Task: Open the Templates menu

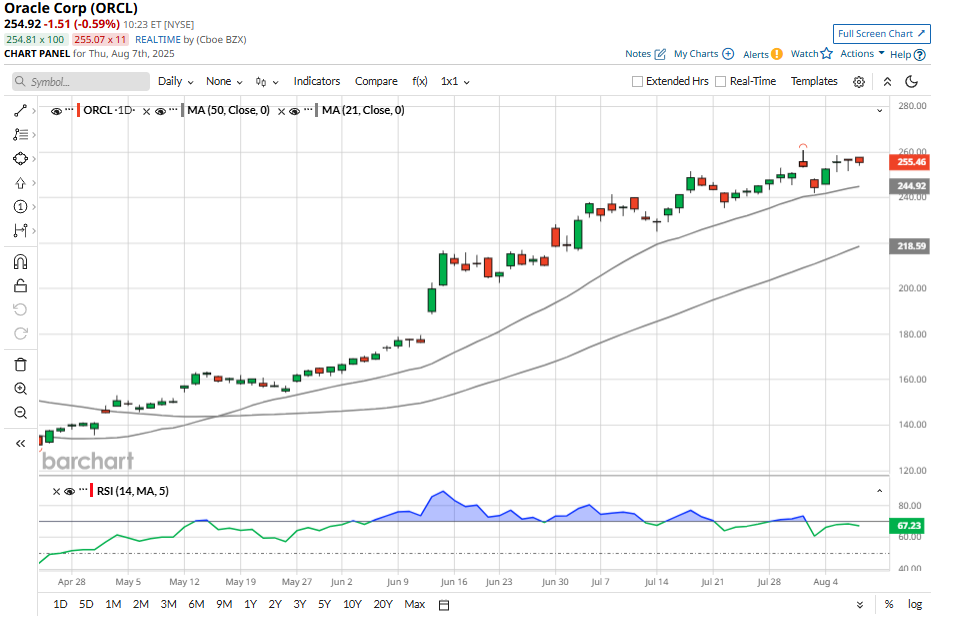Action: (x=814, y=81)
